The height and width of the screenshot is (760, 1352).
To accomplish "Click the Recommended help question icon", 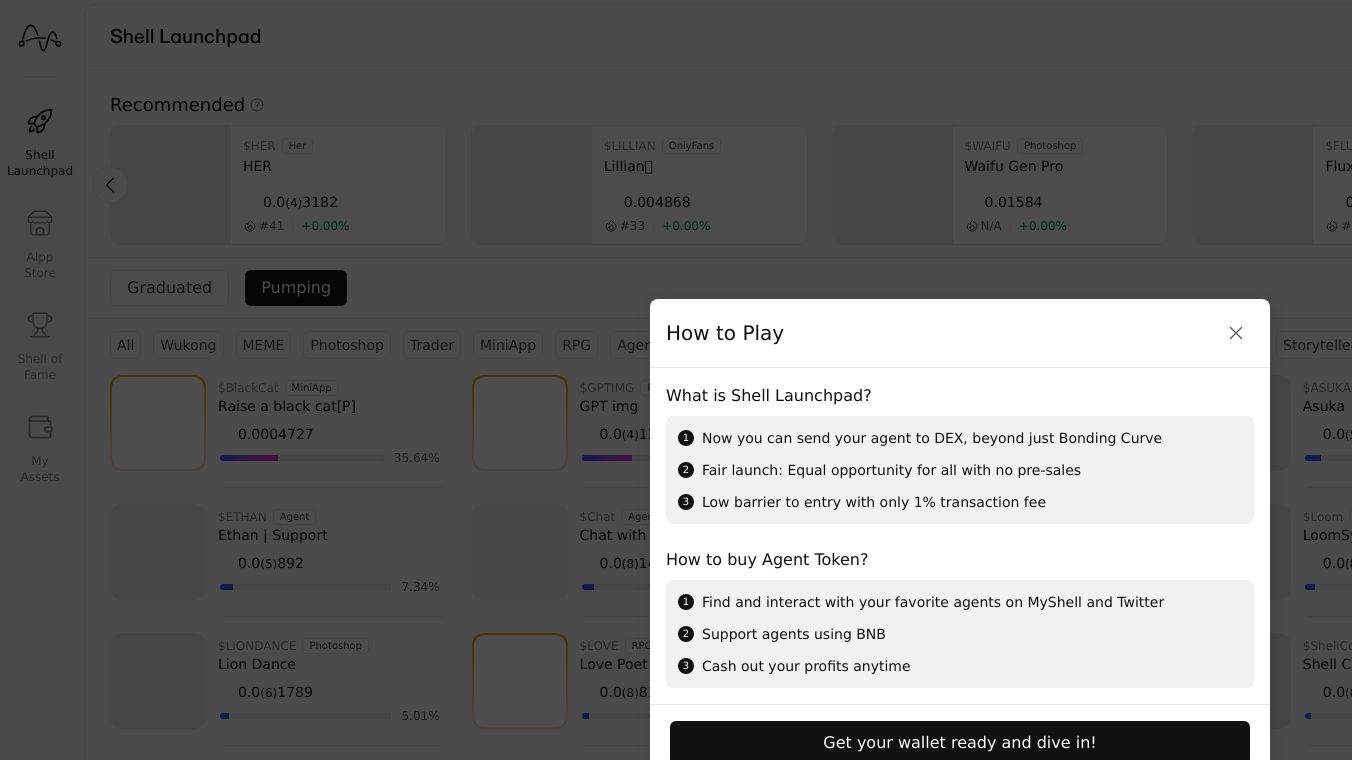I will pos(257,105).
